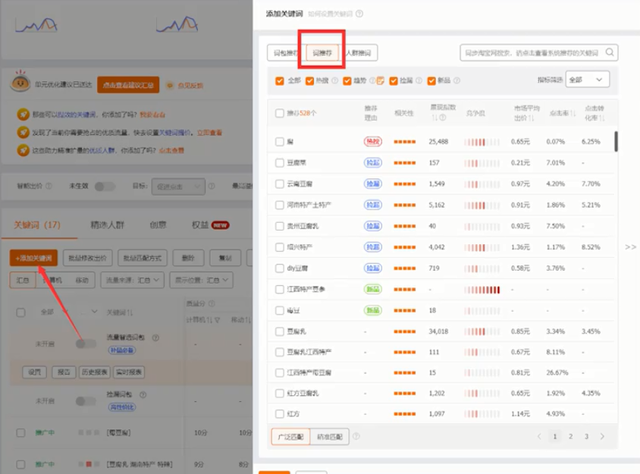Open the 意见反馈 link
The width and height of the screenshot is (640, 474).
pos(190,85)
